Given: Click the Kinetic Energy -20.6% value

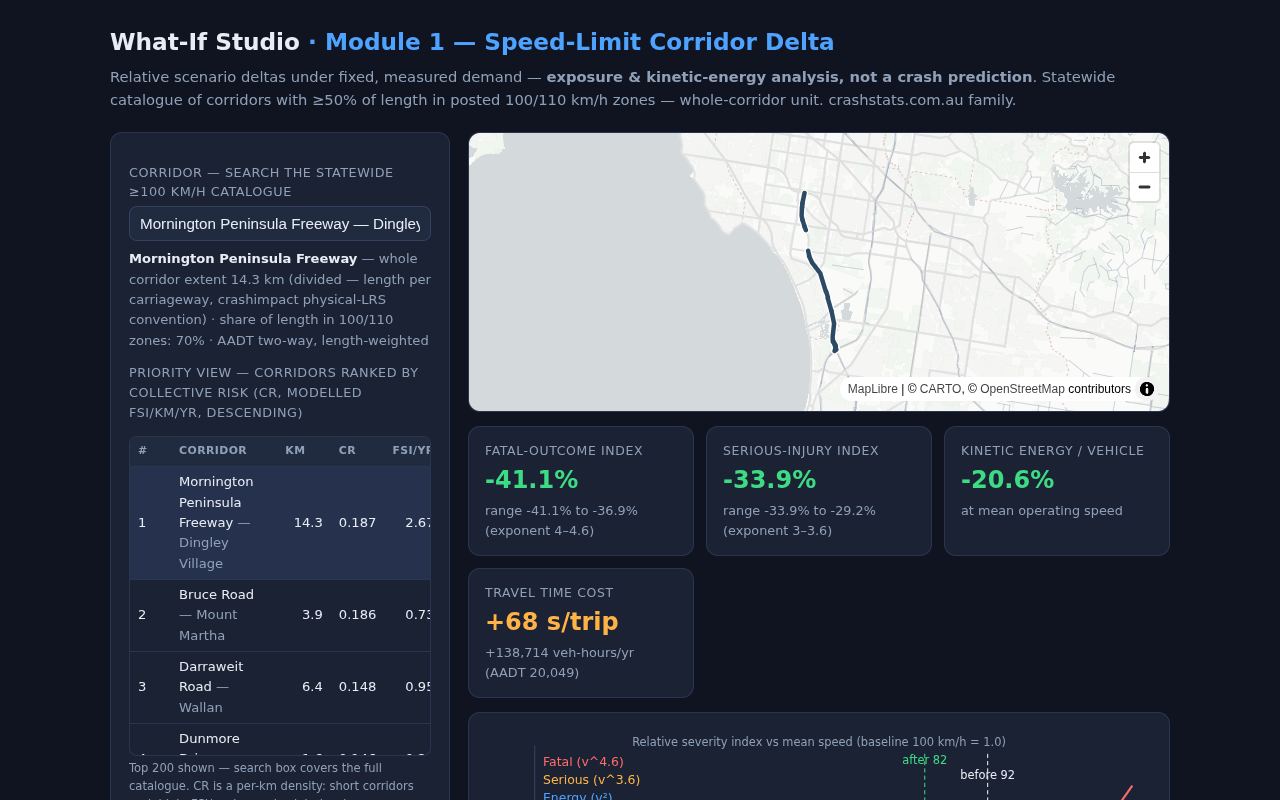Looking at the screenshot, I should point(1007,480).
